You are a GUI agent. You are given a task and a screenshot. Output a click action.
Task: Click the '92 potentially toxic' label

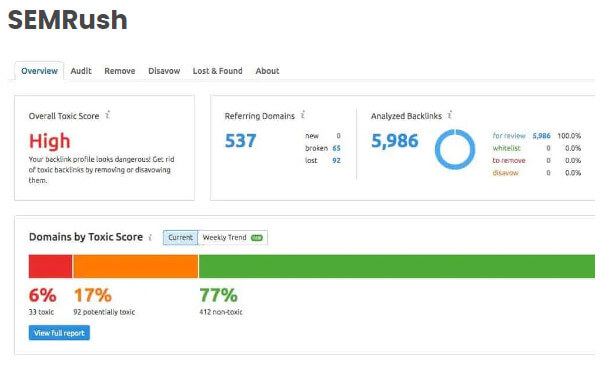pos(104,312)
